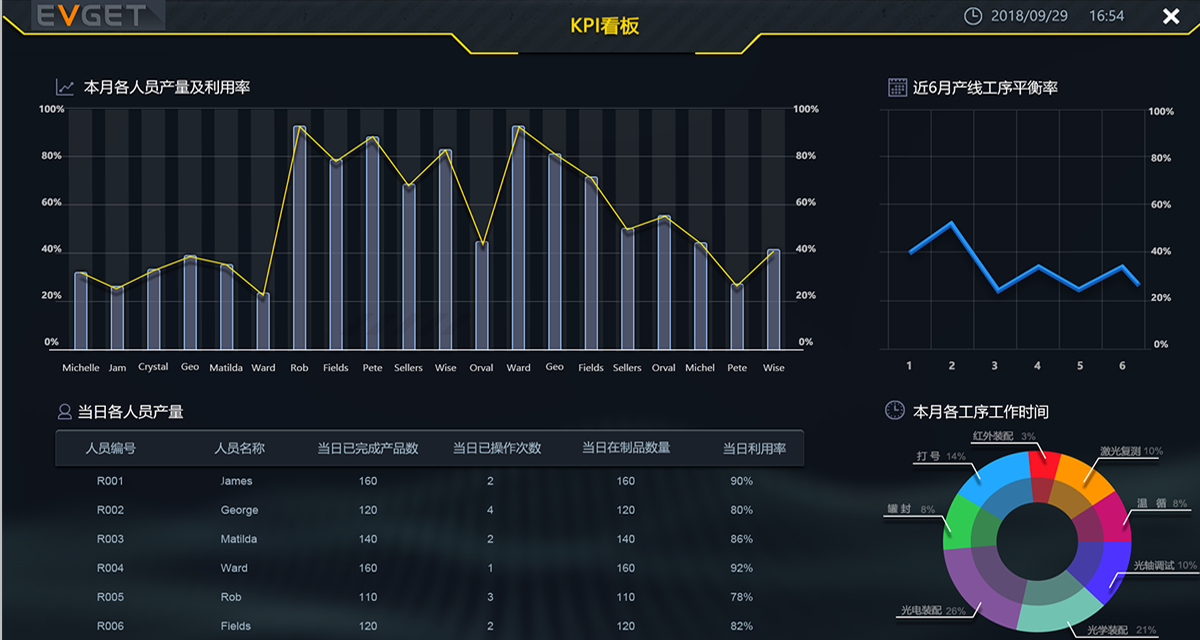This screenshot has height=640, width=1200.
Task: Click Crystal's bar in the output chart
Action: [153, 308]
